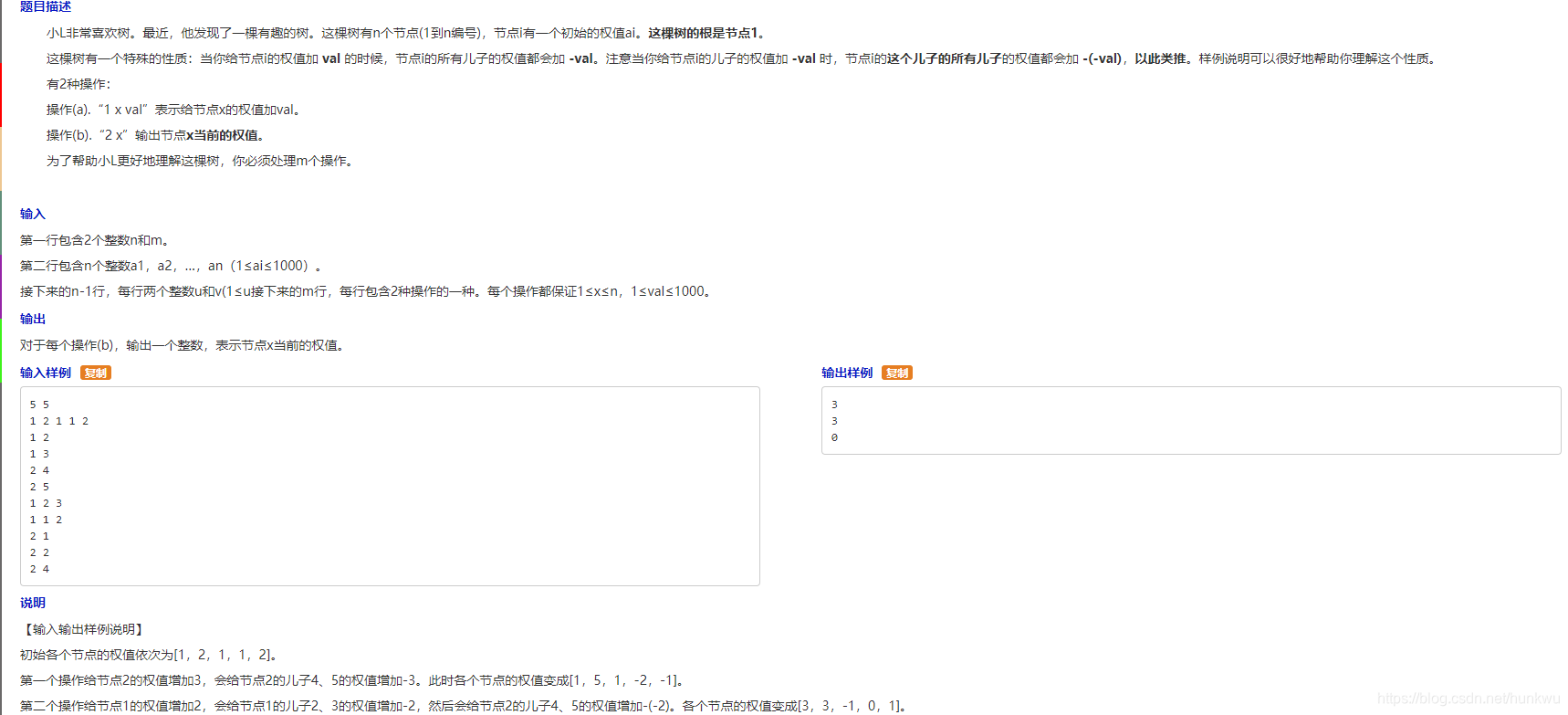Click the line 对于每个操作(b), 输出一个整数
Screen dimensions: 1568x715
(x=183, y=345)
